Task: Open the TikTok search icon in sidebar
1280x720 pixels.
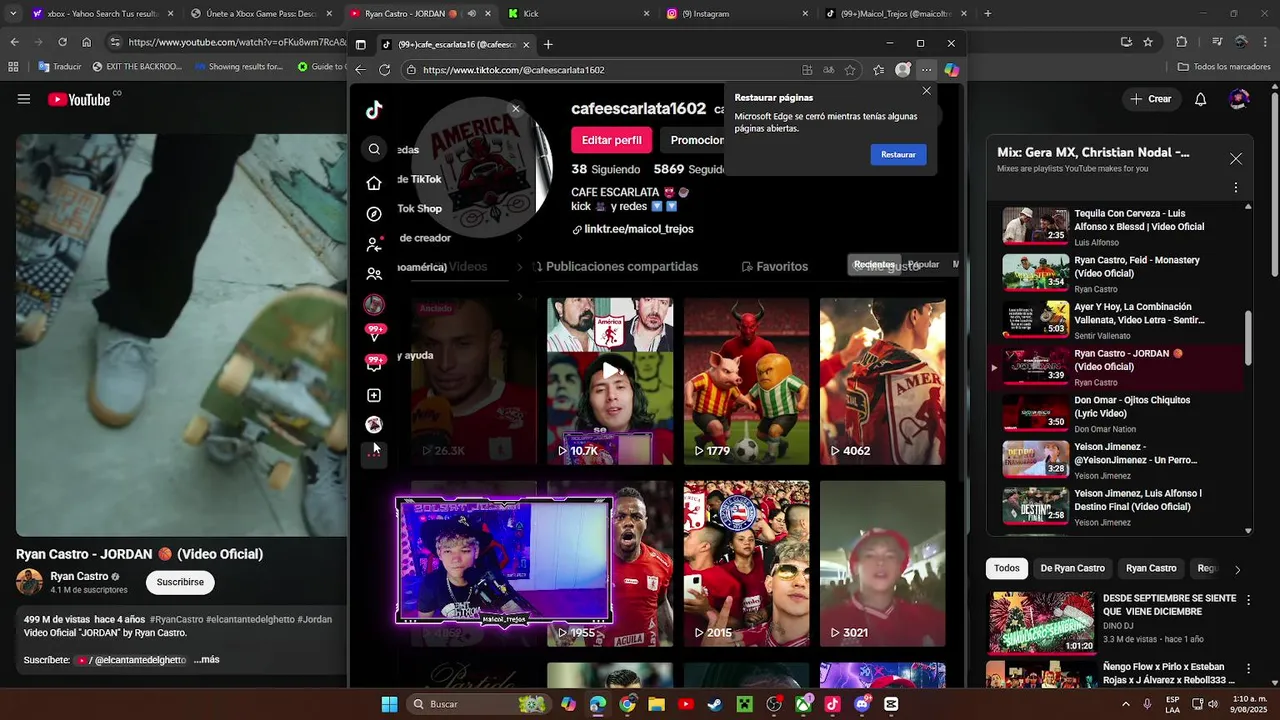Action: point(374,149)
